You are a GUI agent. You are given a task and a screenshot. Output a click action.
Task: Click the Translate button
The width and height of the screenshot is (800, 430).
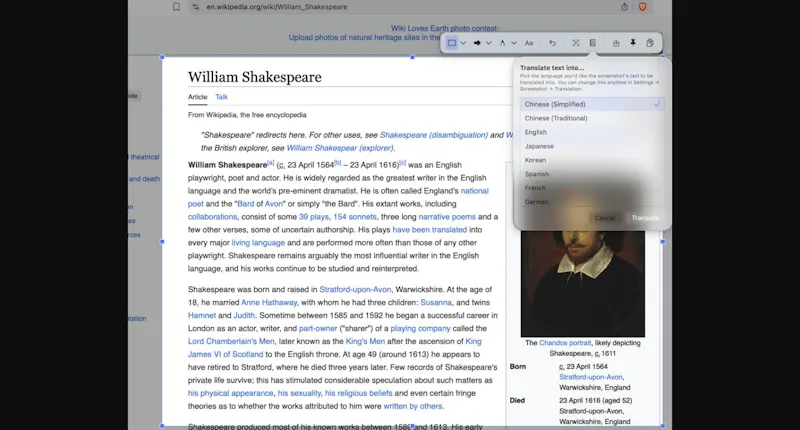coord(645,218)
